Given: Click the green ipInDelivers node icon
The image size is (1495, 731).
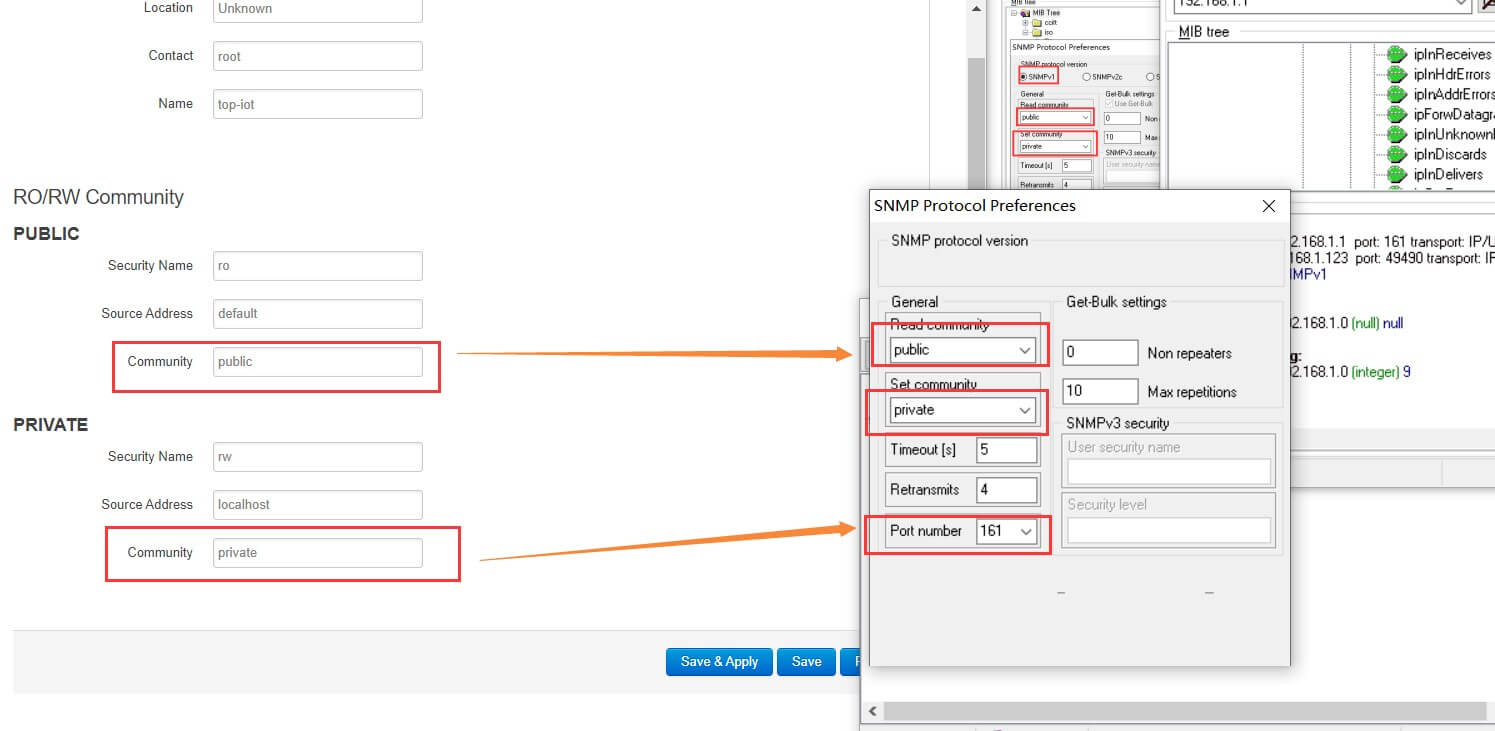Looking at the screenshot, I should pyautogui.click(x=1396, y=174).
